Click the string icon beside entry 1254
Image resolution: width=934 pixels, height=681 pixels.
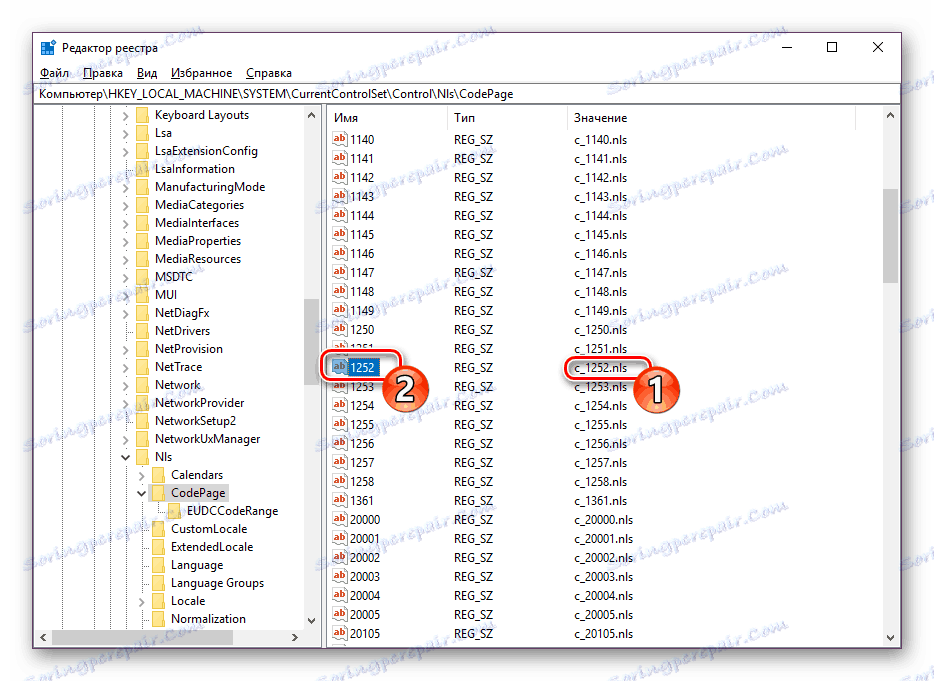(340, 405)
